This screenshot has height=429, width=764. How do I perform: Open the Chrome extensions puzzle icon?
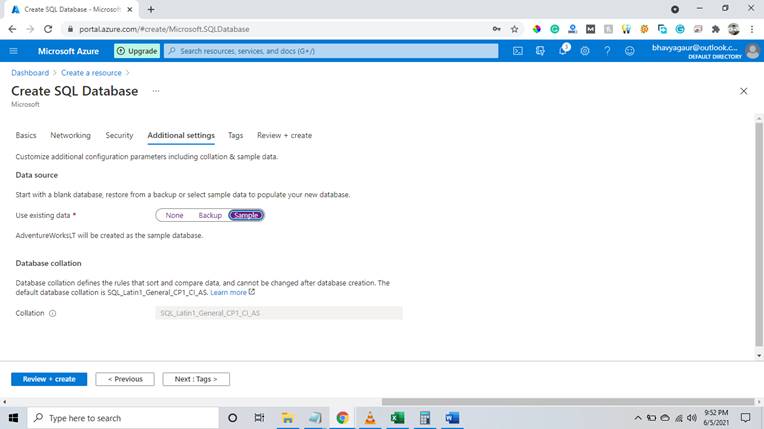[x=716, y=29]
